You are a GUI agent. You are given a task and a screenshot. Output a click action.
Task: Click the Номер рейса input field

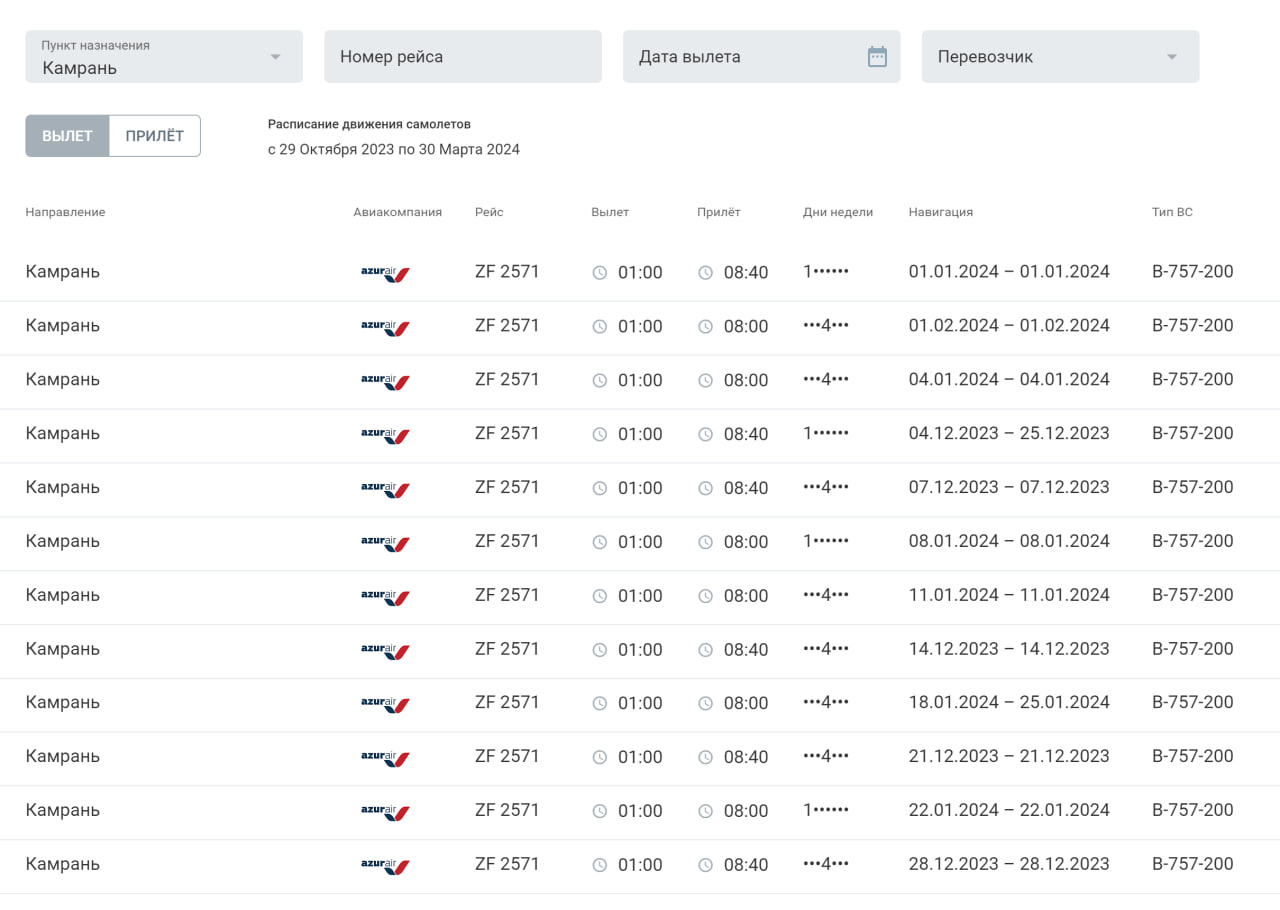click(462, 57)
